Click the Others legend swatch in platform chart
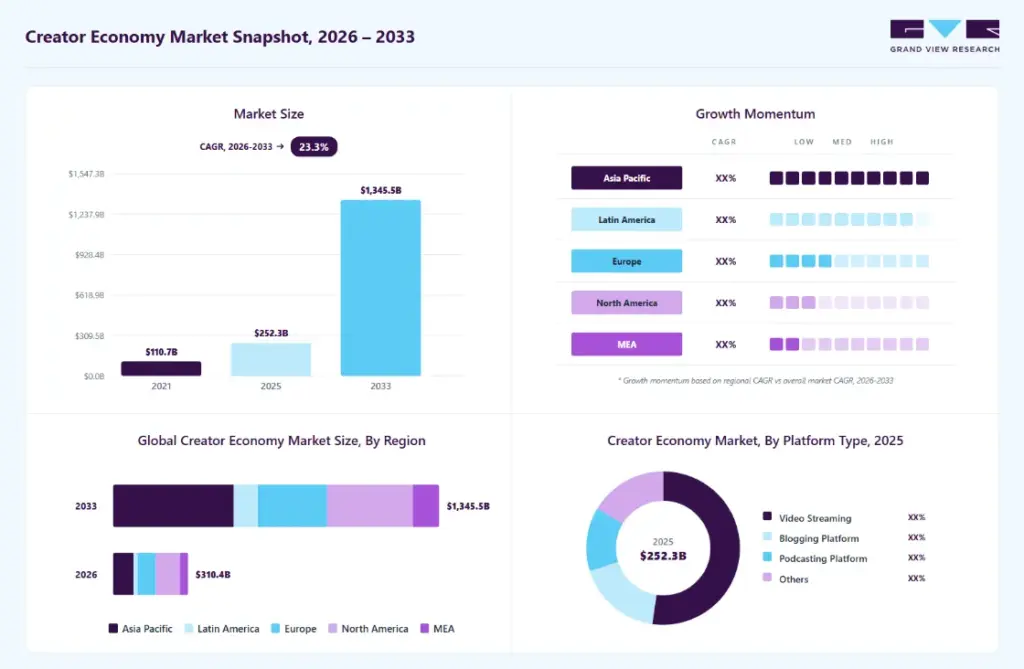This screenshot has height=669, width=1024. click(x=767, y=578)
